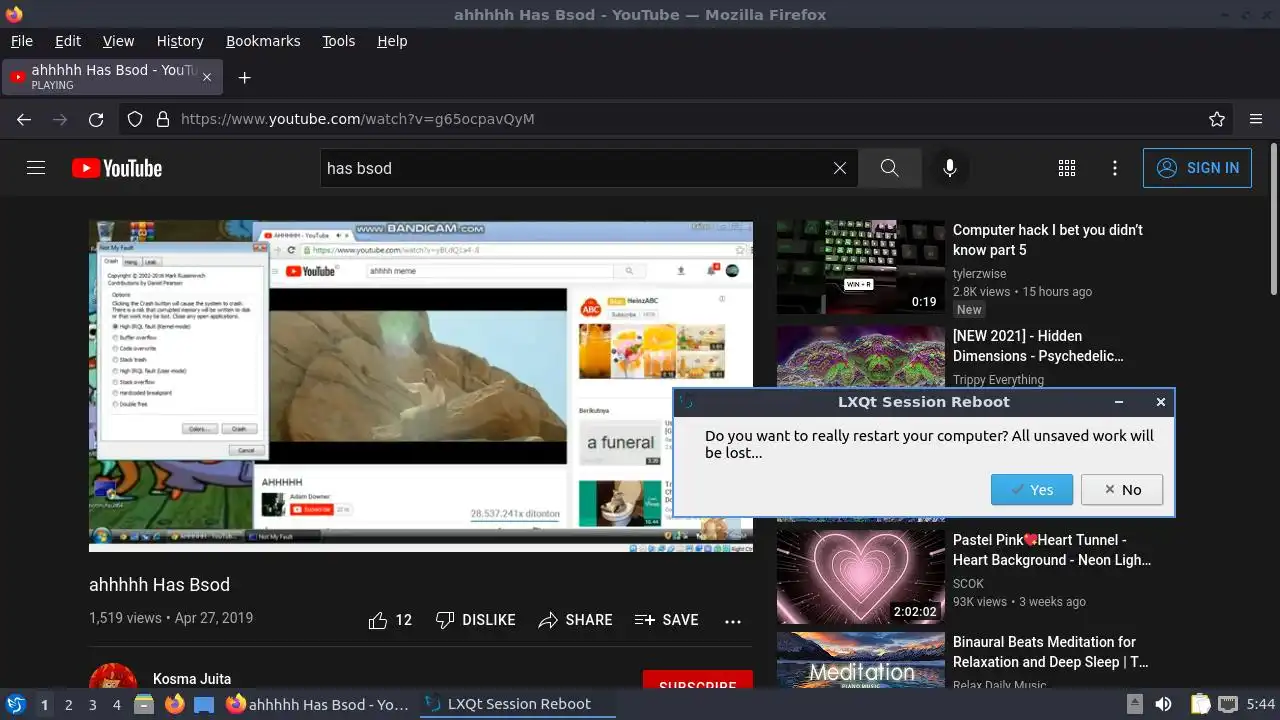View site info via padlock icon
Screen dimensions: 1280x720
coord(163,119)
